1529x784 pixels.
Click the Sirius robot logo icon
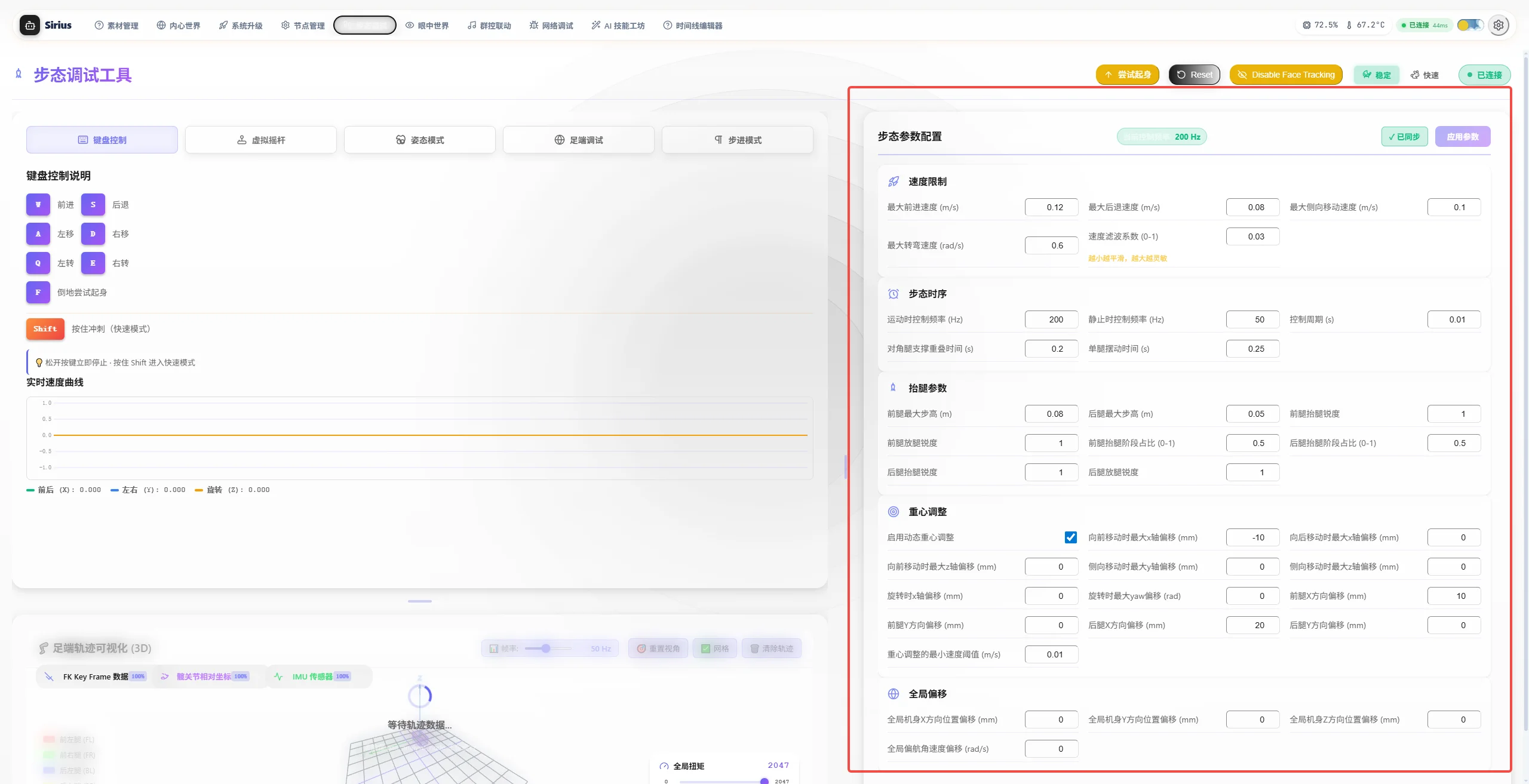30,25
